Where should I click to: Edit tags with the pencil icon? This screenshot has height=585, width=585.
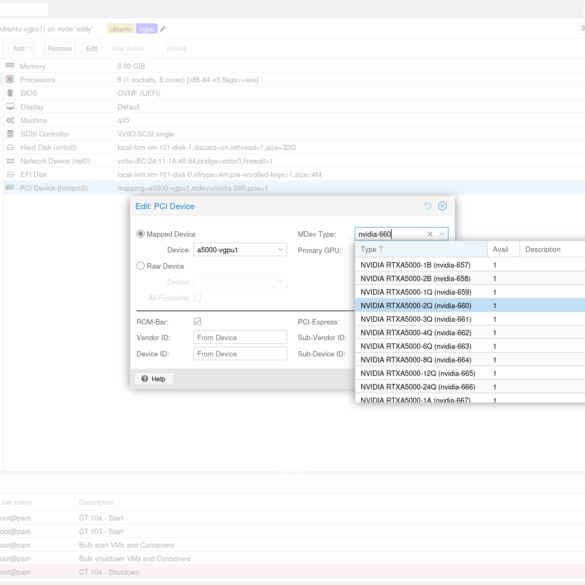point(163,29)
